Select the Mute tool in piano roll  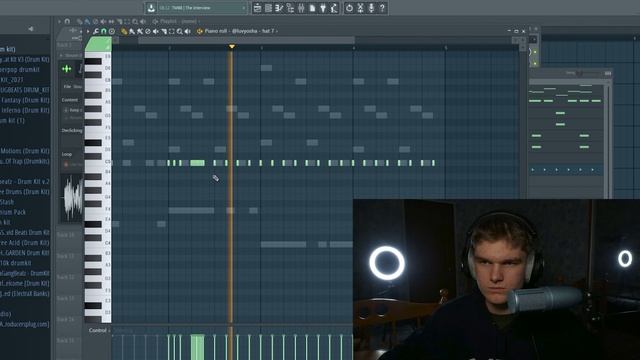click(156, 31)
